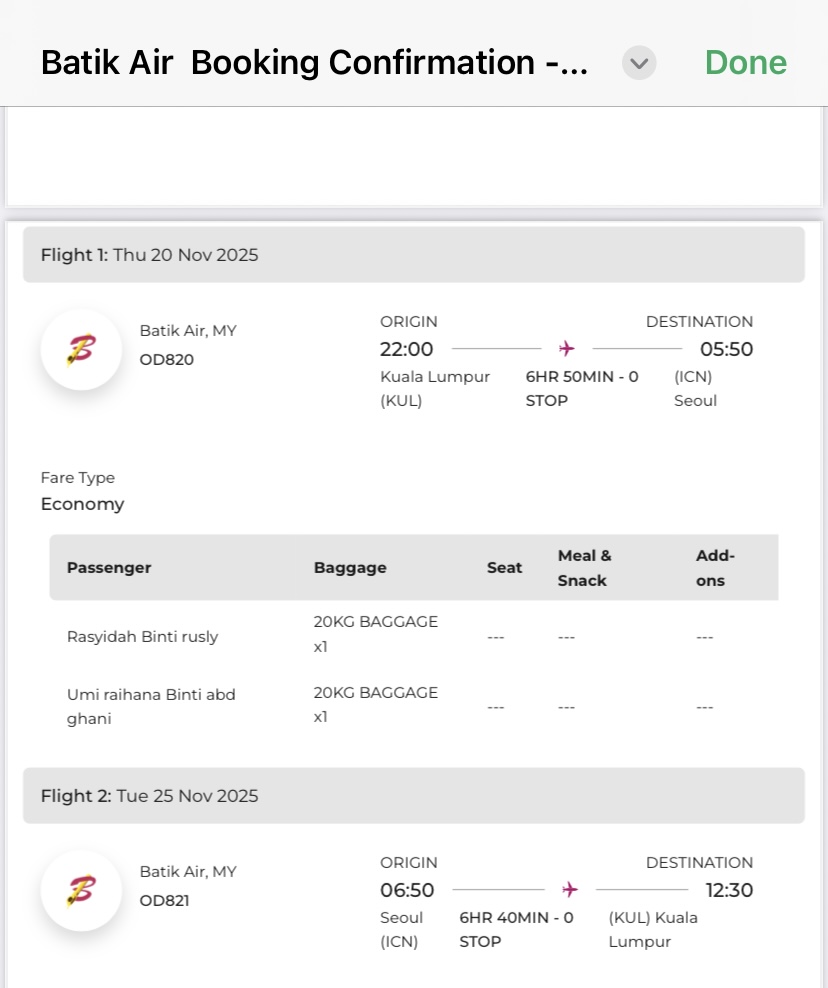Tap the 12:30 arrival time of Flight 2
The width and height of the screenshot is (828, 988).
pyautogui.click(x=728, y=890)
